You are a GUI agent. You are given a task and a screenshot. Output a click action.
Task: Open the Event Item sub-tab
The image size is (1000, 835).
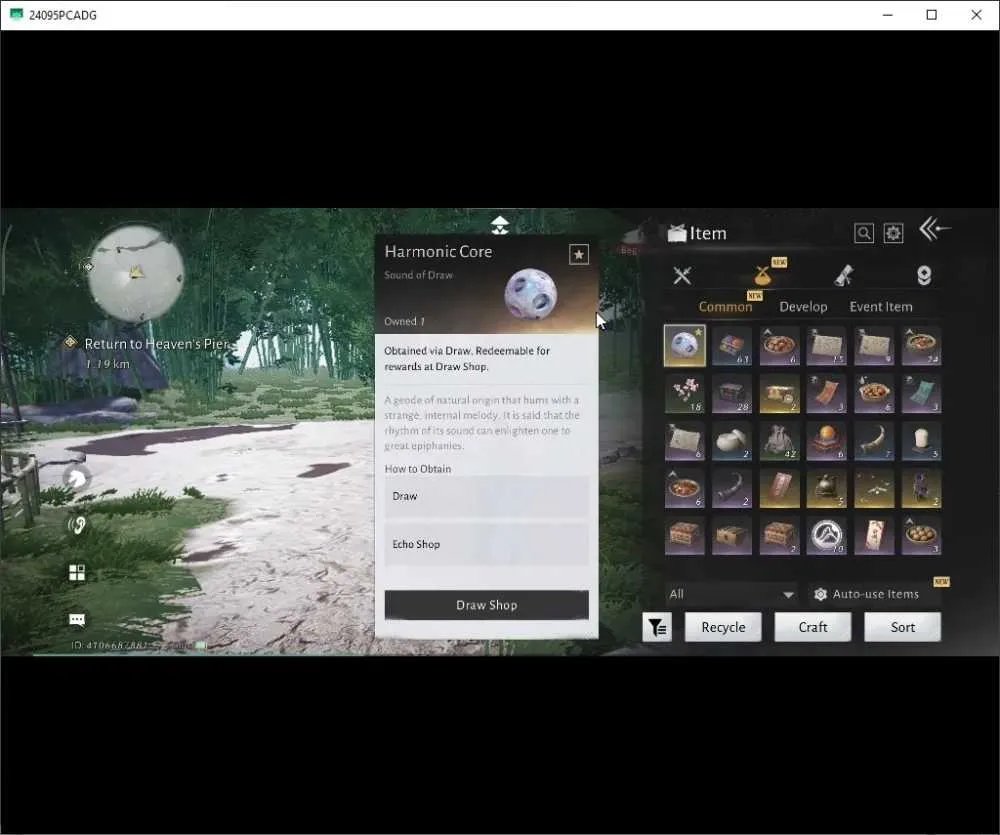pos(881,307)
